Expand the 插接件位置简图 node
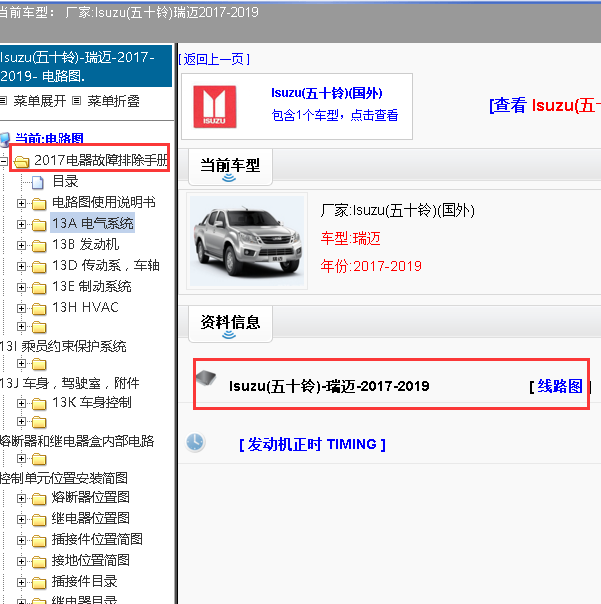 [x=21, y=540]
